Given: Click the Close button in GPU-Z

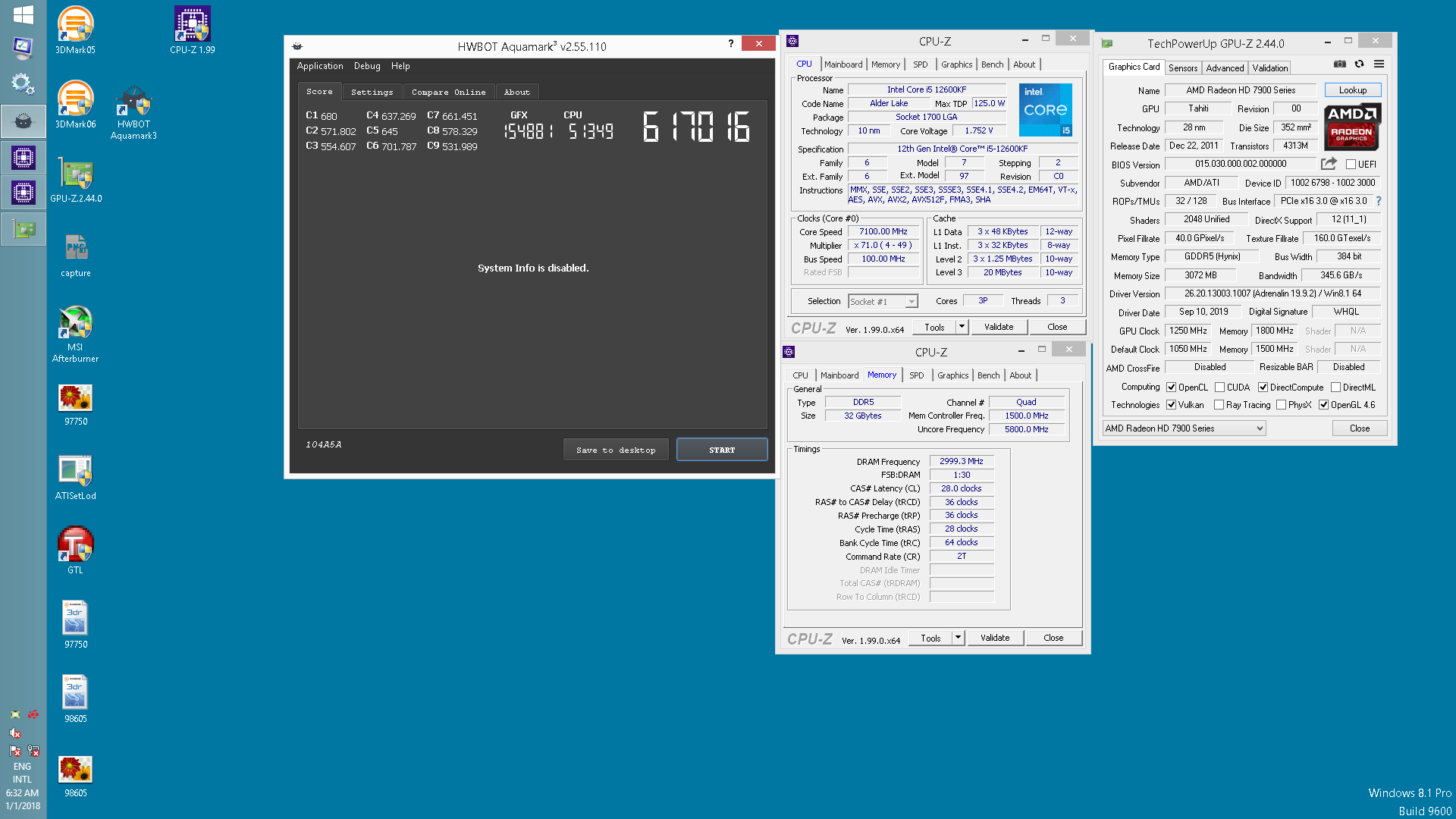Looking at the screenshot, I should click(1360, 428).
